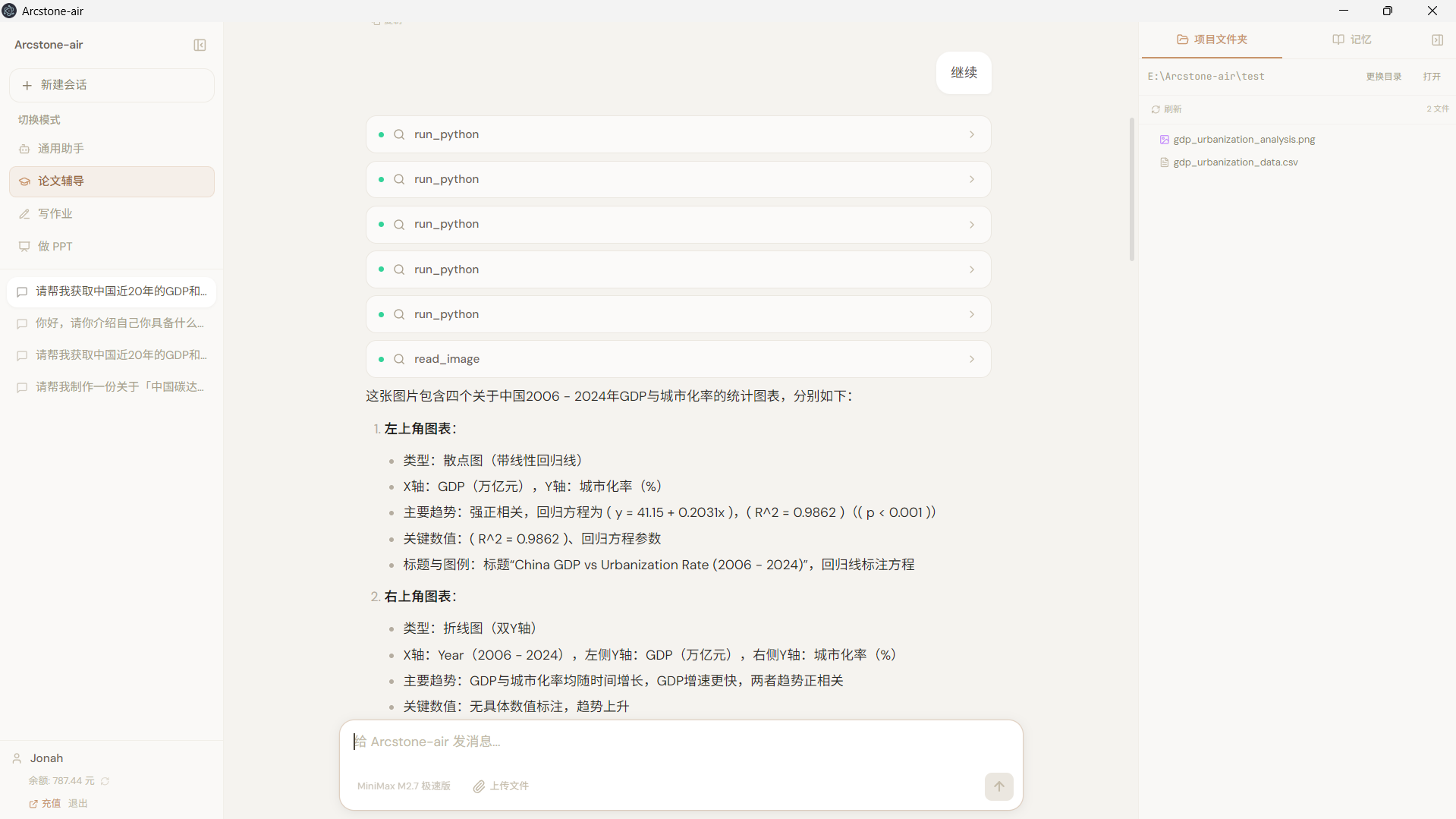Click the 刷新 refresh icon in file panel

pyautogui.click(x=1157, y=109)
